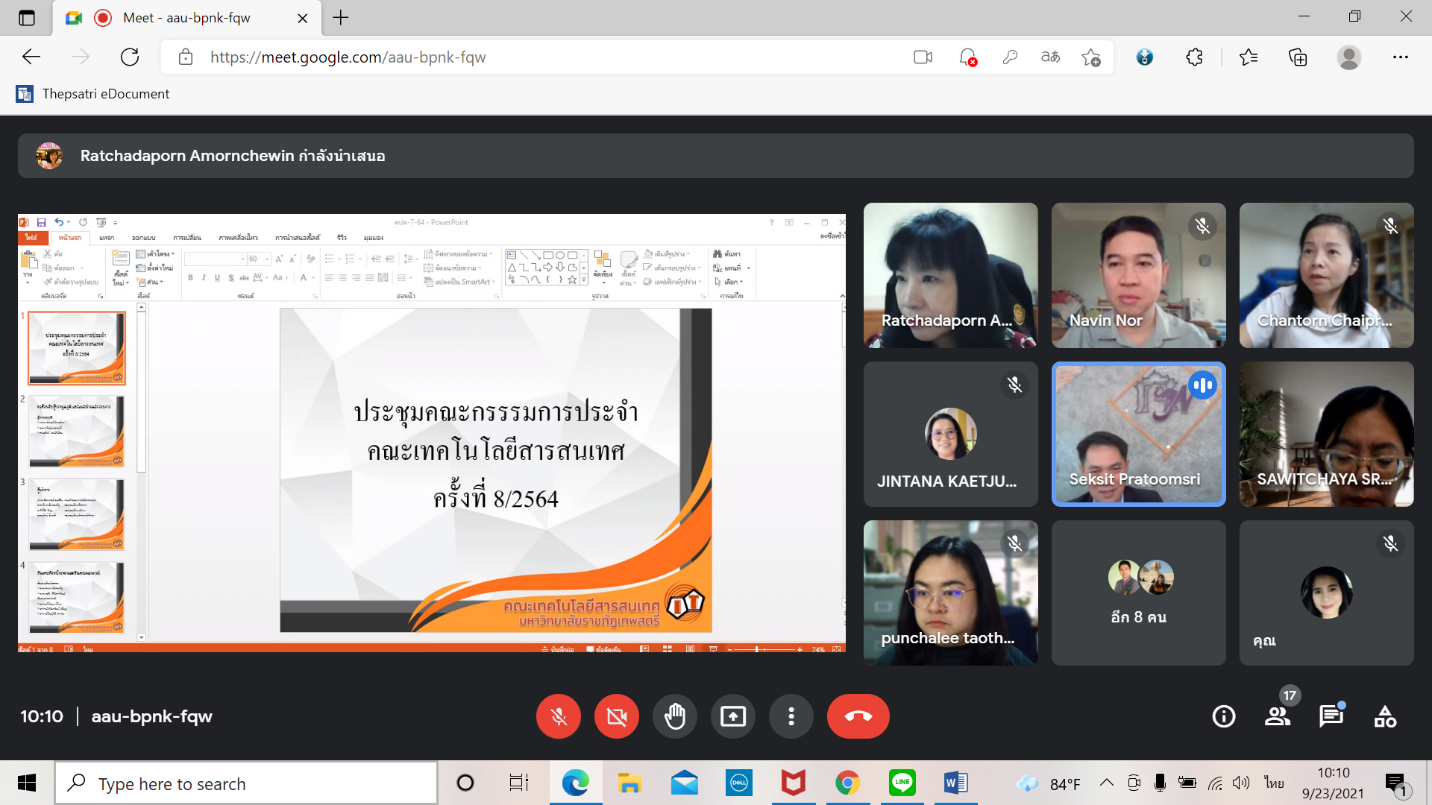1432x805 pixels.
Task: Refresh the Meet page
Action: coord(130,57)
